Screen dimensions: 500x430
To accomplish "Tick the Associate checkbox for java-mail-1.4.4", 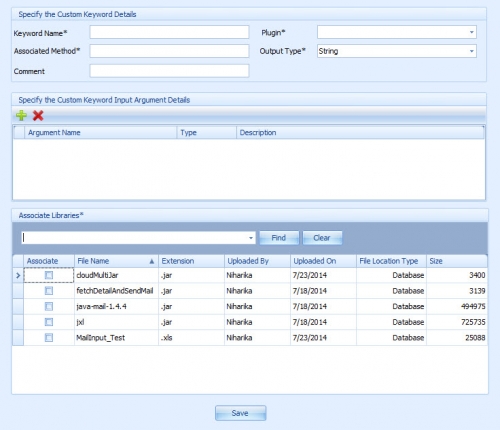I will pyautogui.click(x=49, y=306).
